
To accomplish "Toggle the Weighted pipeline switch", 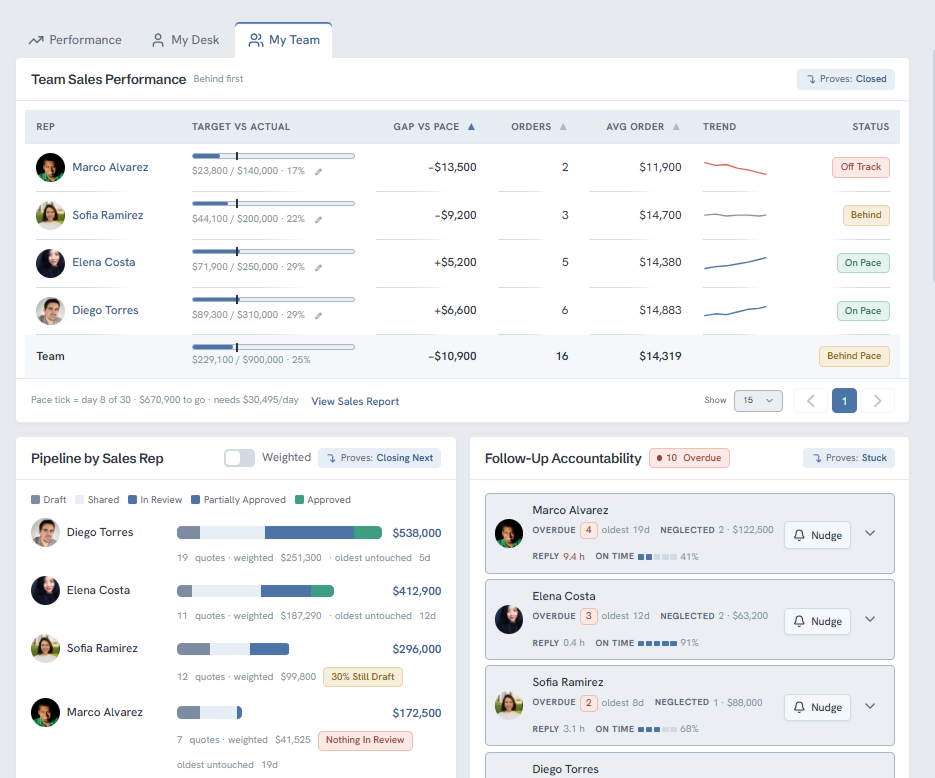I will pos(239,458).
